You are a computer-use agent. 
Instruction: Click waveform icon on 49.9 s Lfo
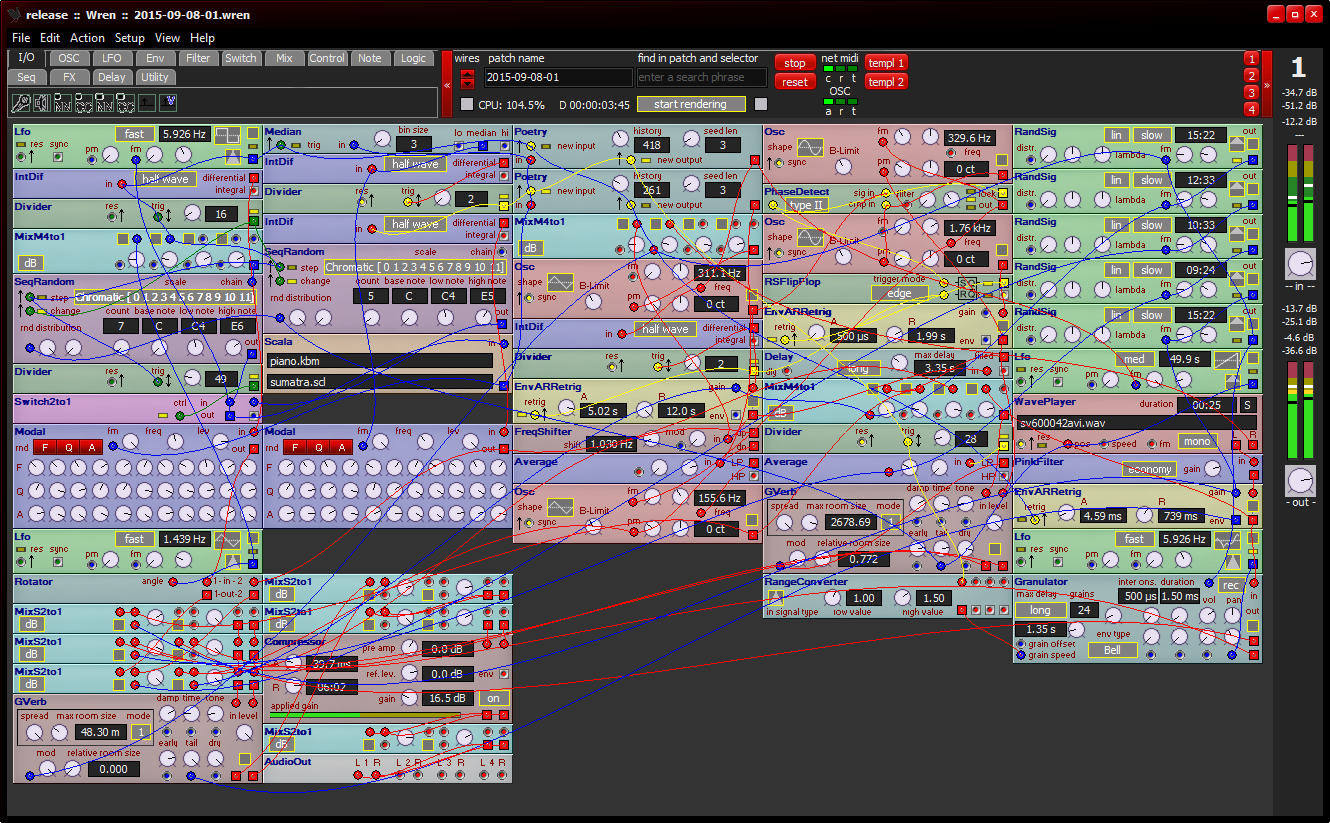(1228, 360)
